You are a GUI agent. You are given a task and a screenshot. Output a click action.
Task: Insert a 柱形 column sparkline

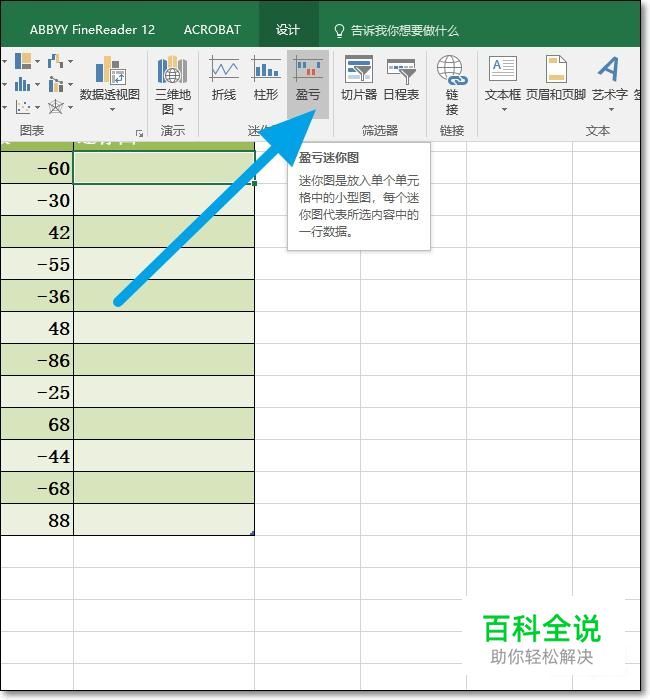point(266,77)
